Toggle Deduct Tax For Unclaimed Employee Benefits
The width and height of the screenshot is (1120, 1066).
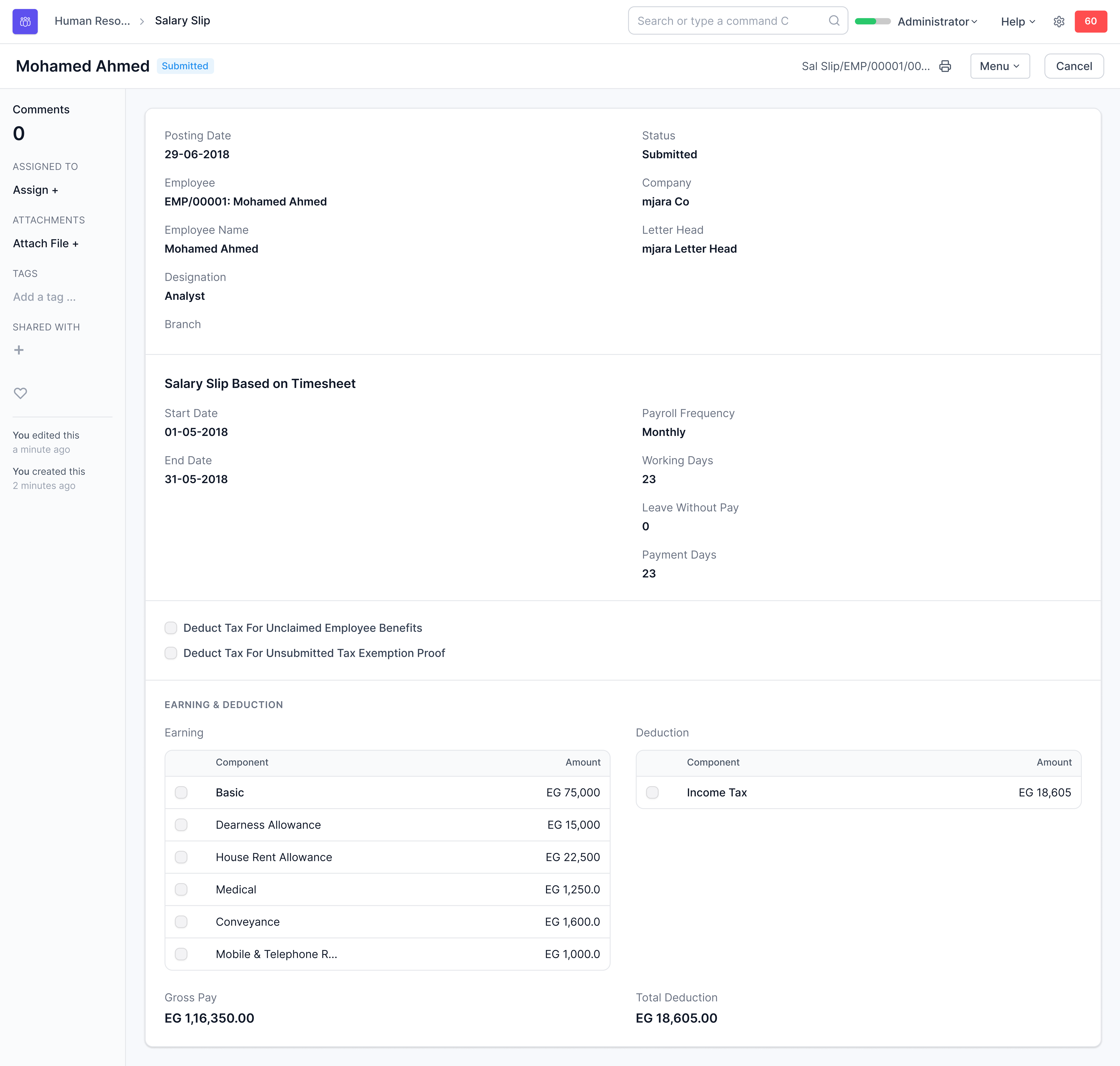click(171, 628)
